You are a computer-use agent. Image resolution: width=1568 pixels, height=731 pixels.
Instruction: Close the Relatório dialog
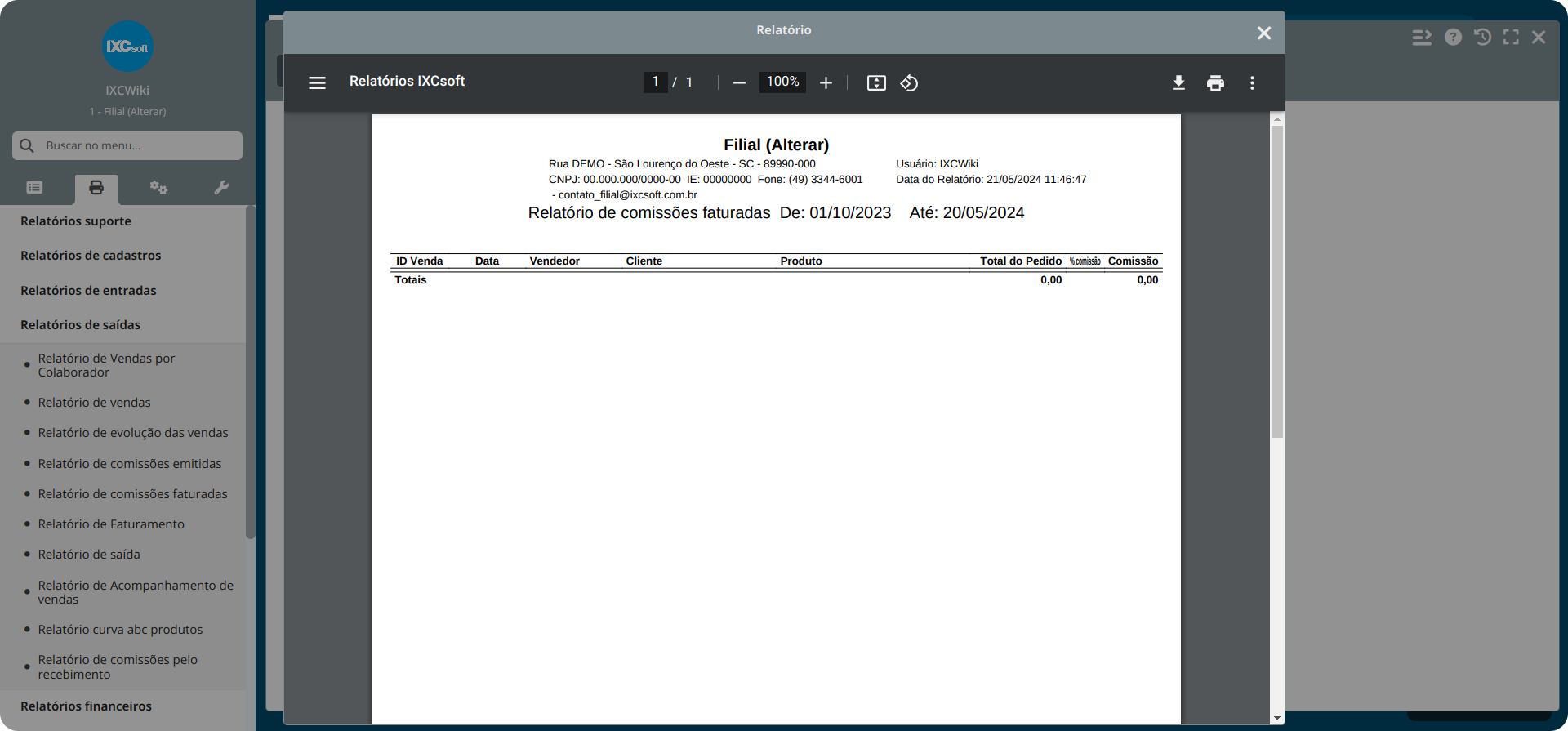coord(1264,33)
